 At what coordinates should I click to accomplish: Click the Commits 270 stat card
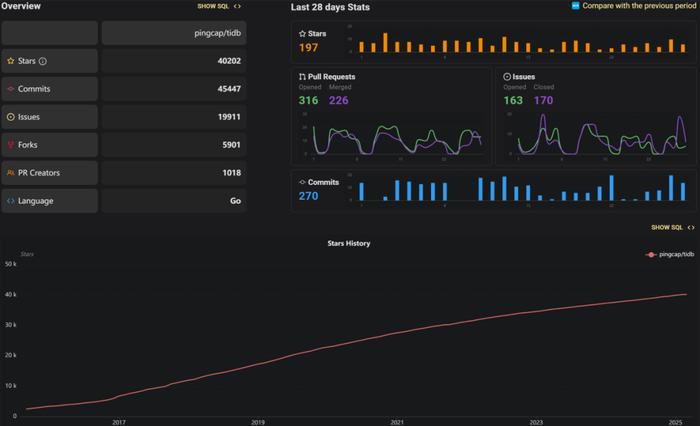[493, 190]
